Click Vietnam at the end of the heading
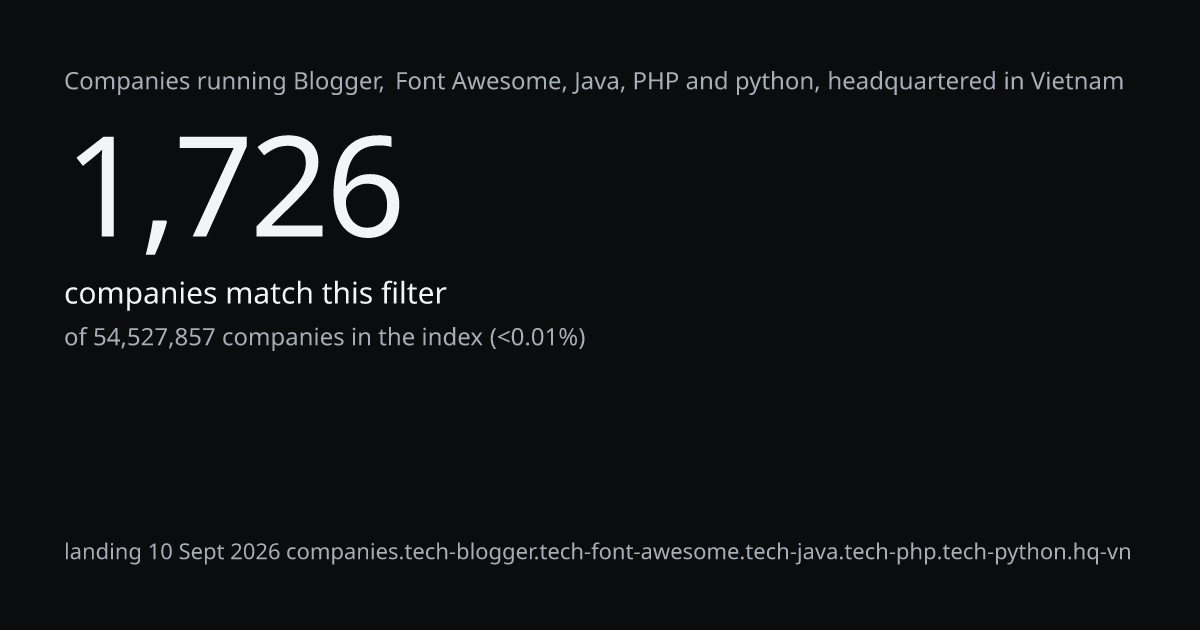 1079,82
